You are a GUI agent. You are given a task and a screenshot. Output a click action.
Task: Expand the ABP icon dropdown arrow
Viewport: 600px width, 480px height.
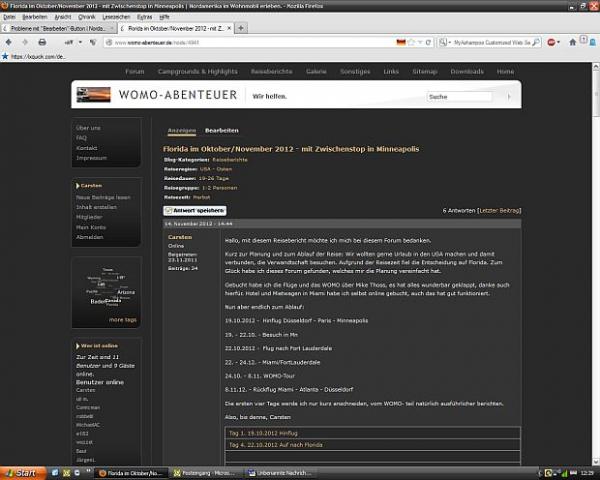558,42
